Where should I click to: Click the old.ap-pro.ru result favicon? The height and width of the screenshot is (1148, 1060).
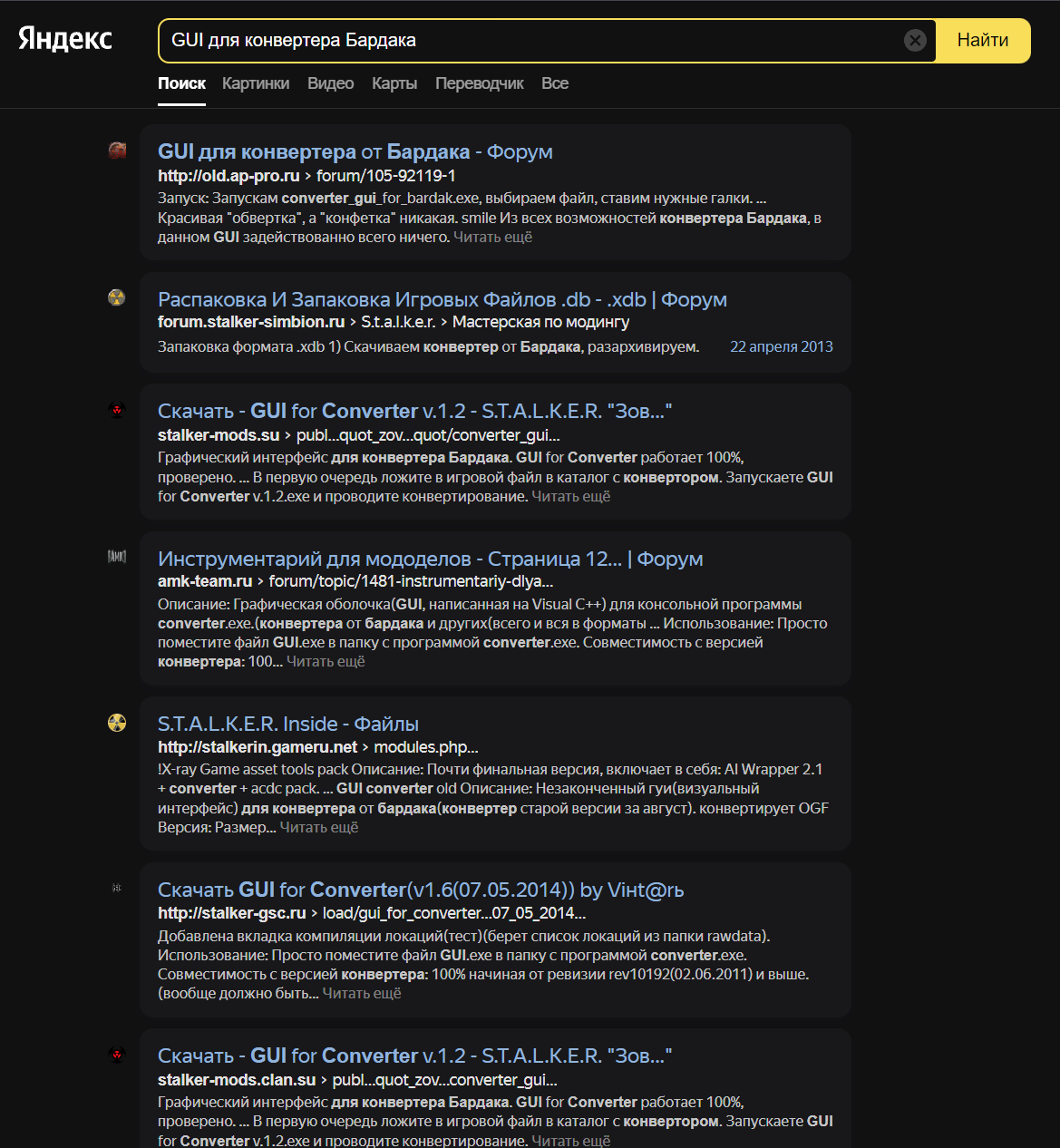click(x=117, y=151)
